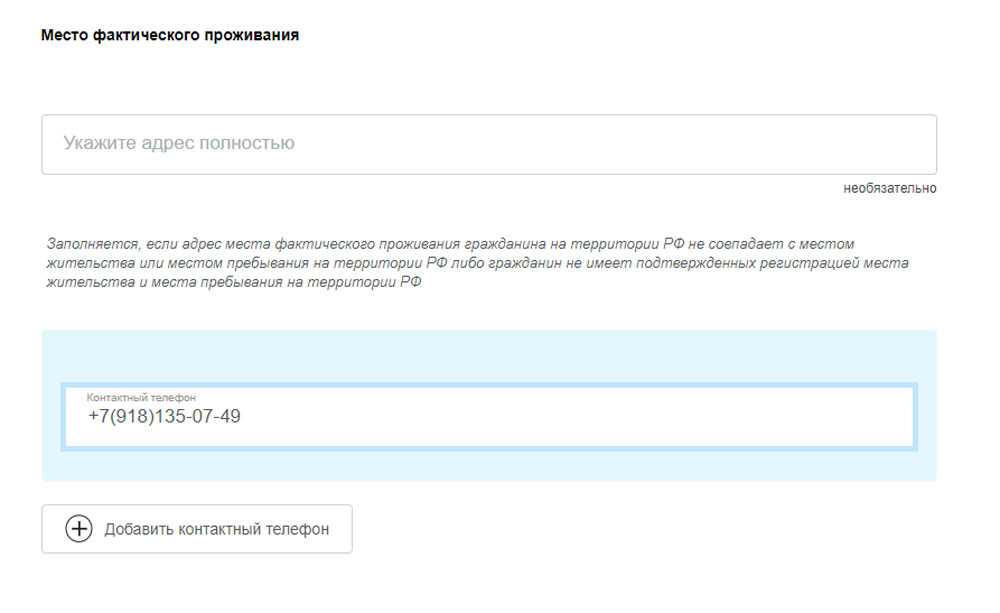Click the 'Место фактического проживания' heading

click(x=170, y=35)
